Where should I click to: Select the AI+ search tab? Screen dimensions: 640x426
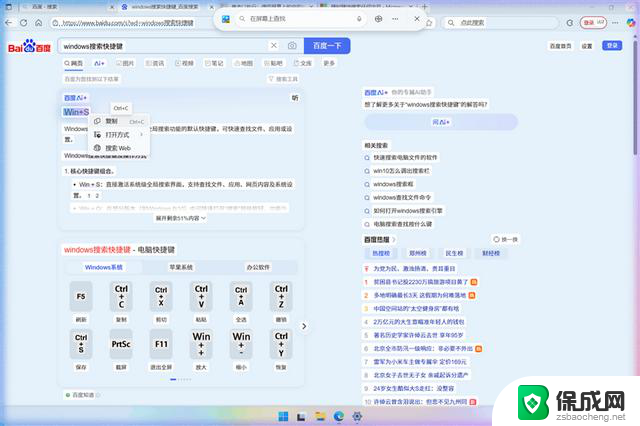pyautogui.click(x=99, y=63)
